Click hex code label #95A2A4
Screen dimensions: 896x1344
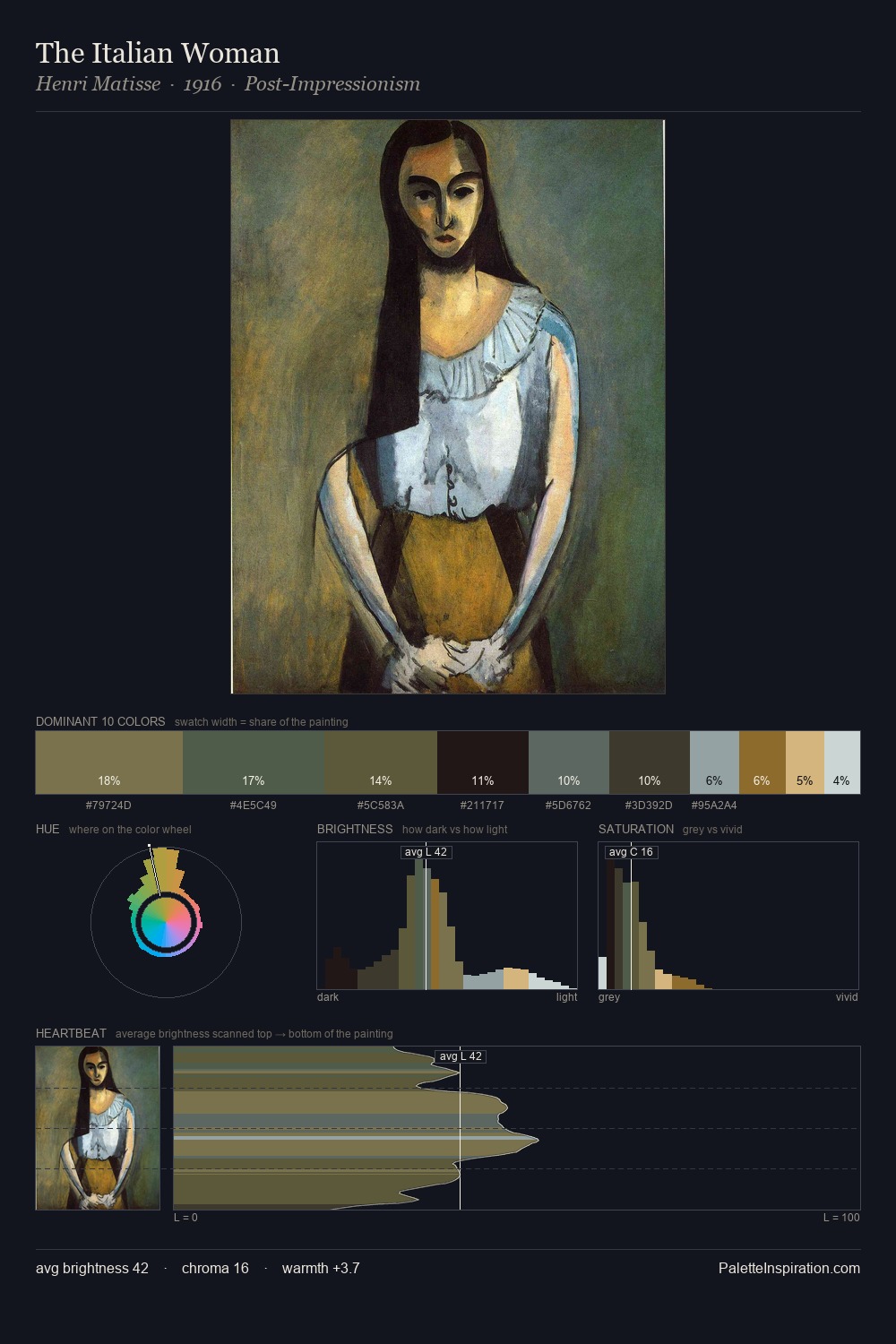tap(714, 806)
